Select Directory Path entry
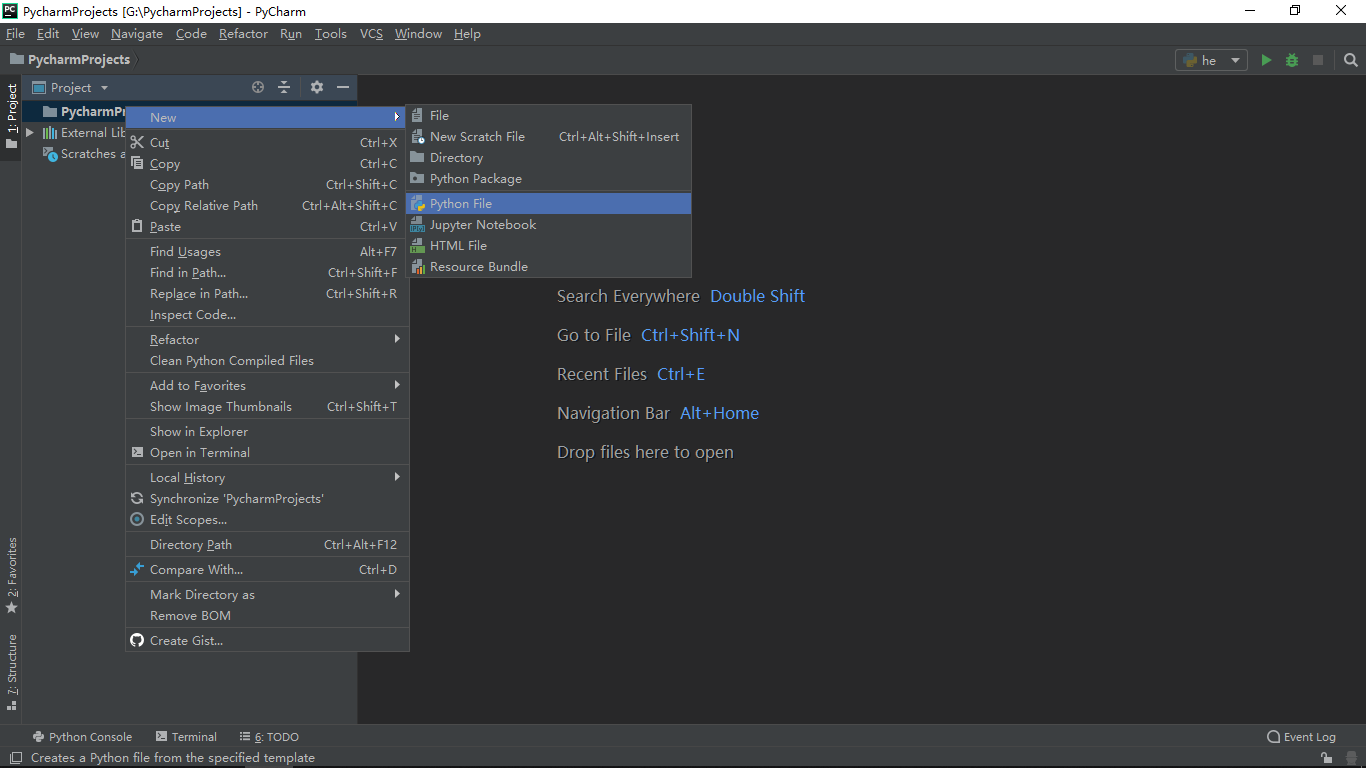The image size is (1366, 768). (x=267, y=544)
